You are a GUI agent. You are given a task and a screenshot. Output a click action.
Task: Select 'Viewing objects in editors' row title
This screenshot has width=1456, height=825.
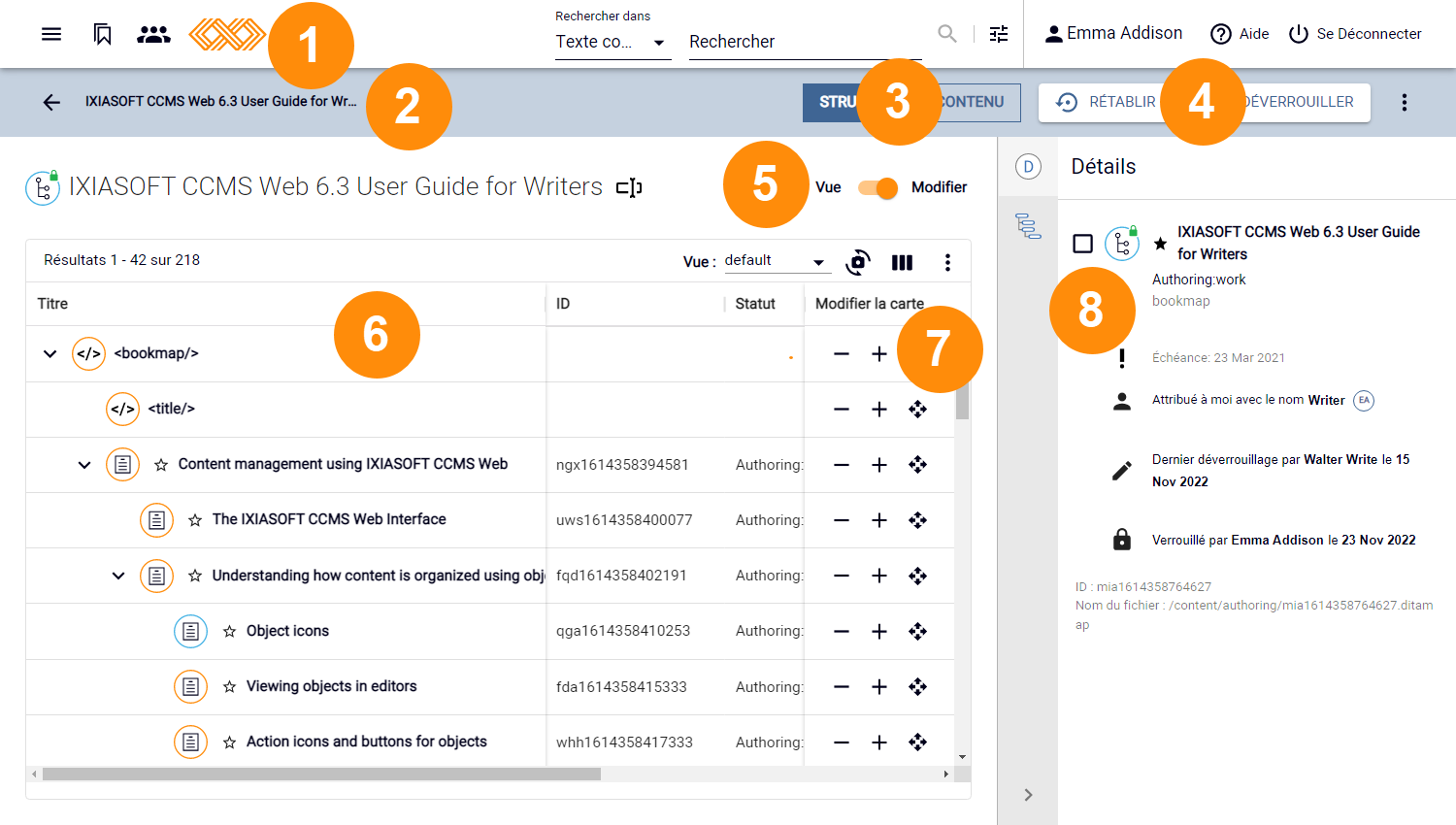331,686
